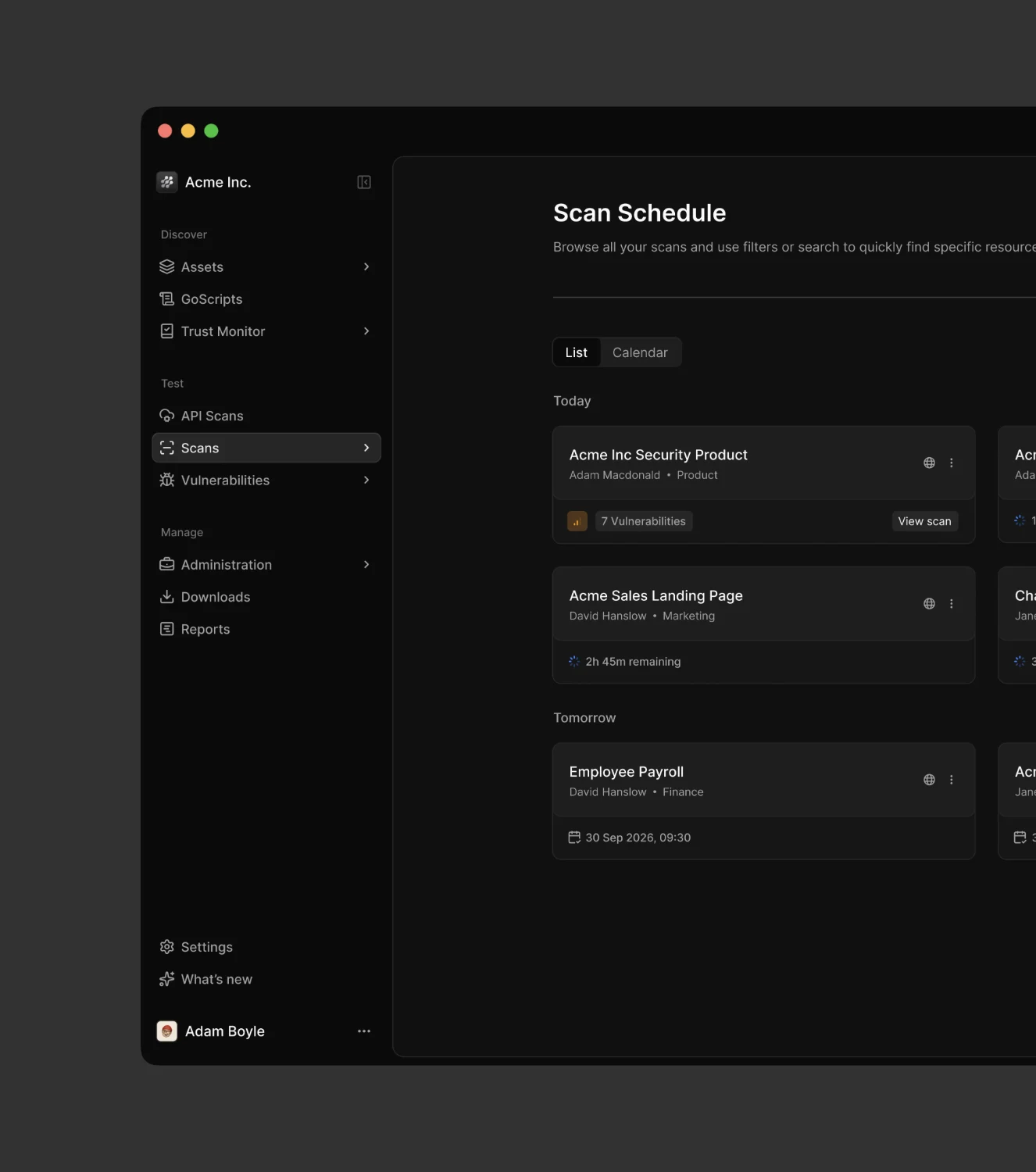Screen dimensions: 1036x1172
Task: Open more options for Acme Inc Security Product
Action: coord(952,463)
